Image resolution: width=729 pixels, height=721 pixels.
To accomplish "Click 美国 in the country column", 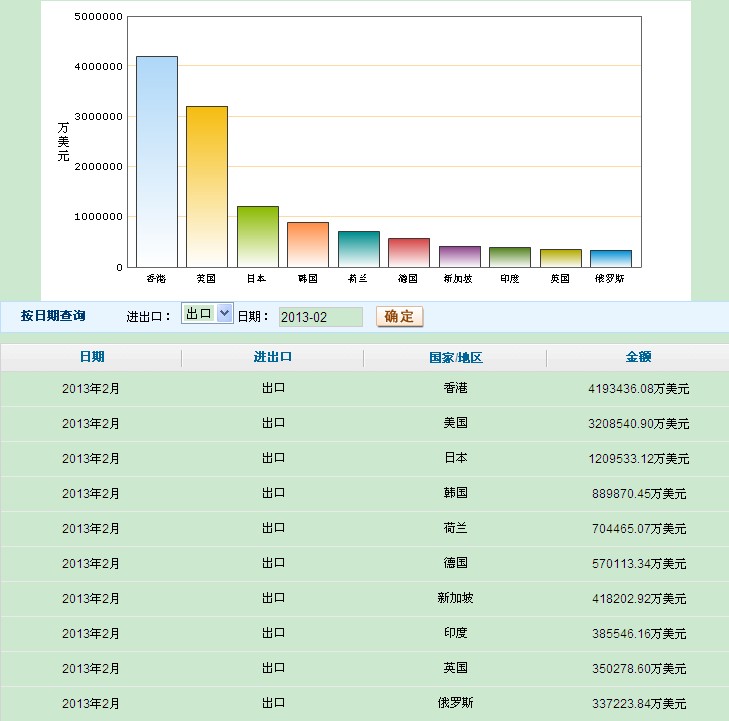I will tap(455, 423).
